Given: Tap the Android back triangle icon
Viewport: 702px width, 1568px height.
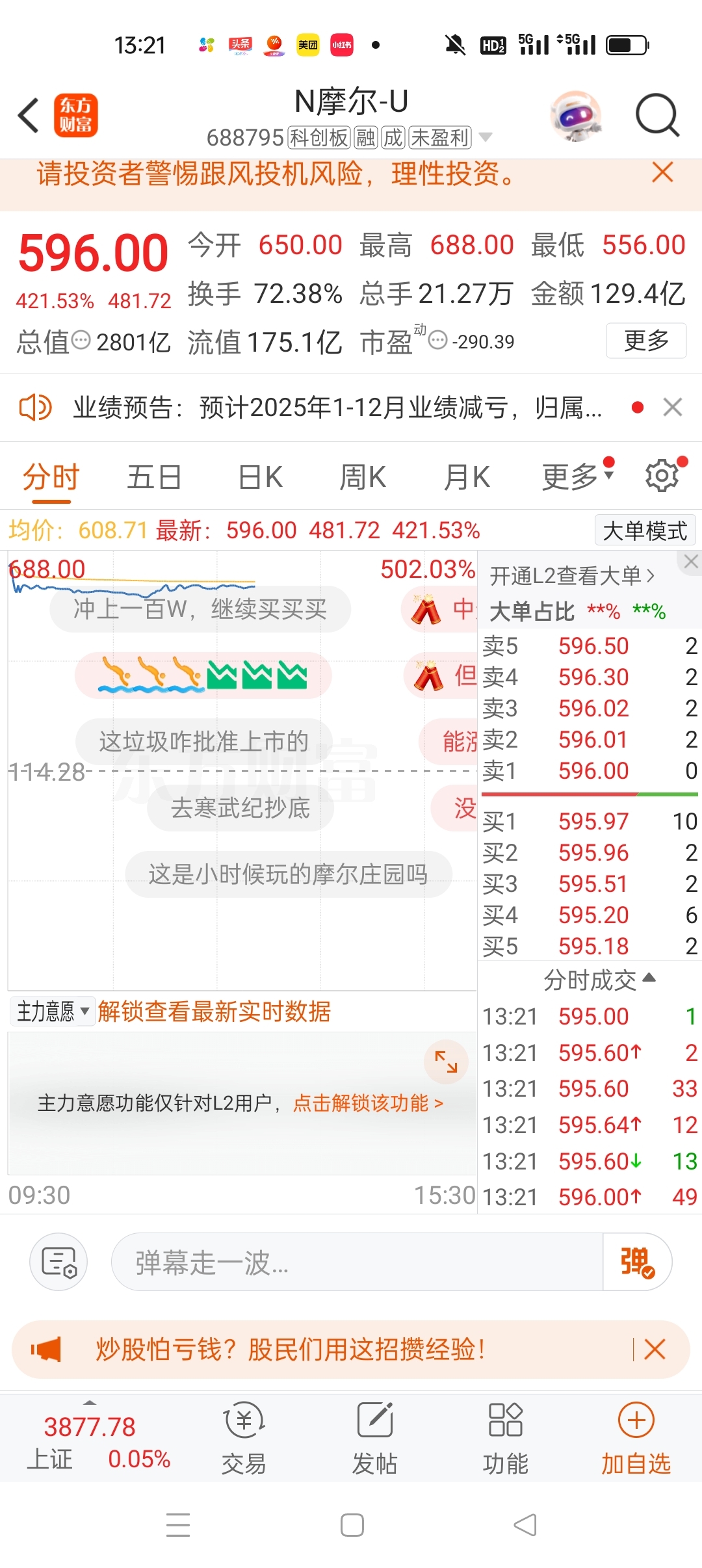Looking at the screenshot, I should (x=525, y=1524).
